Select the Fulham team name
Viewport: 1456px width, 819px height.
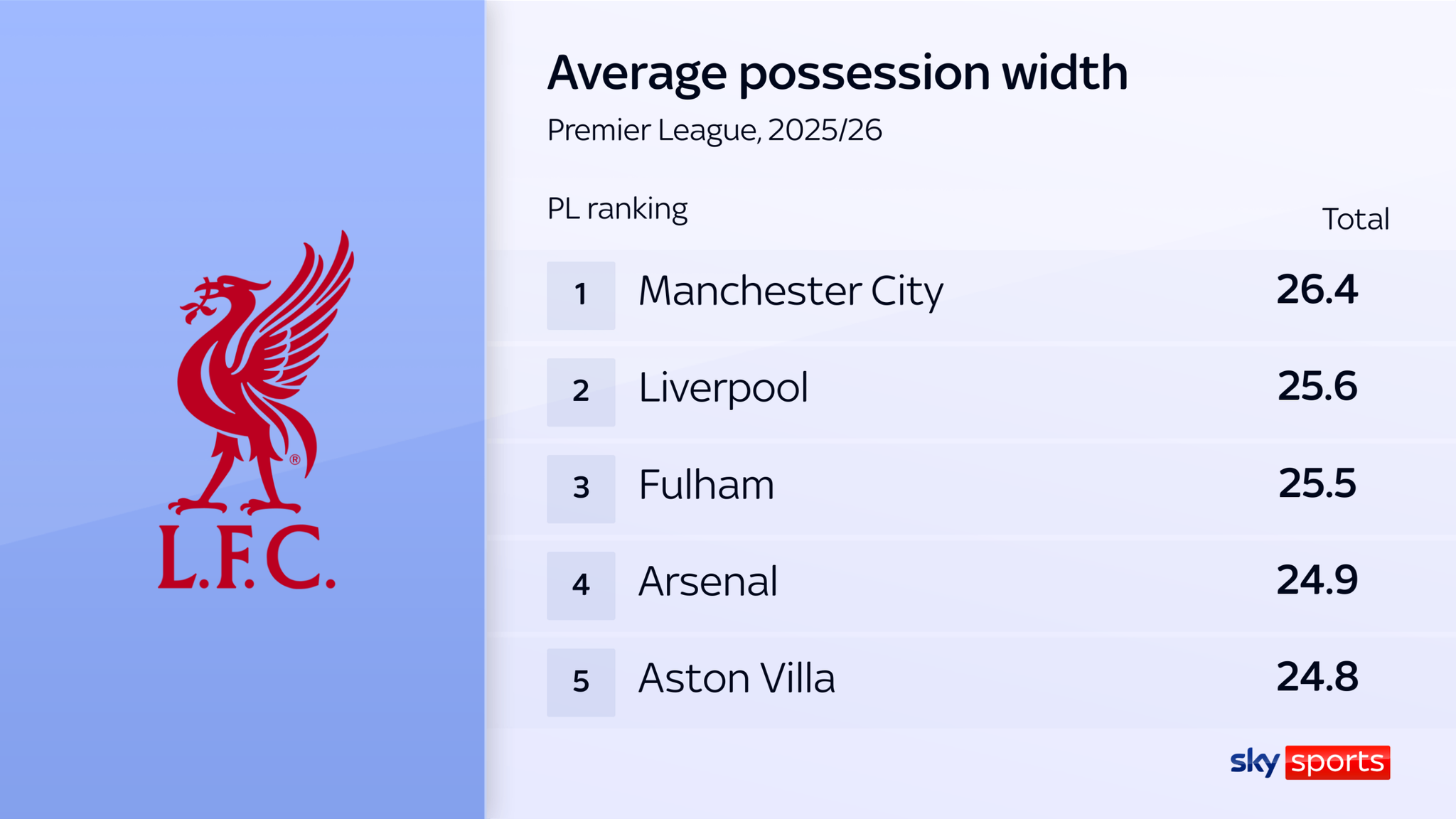pos(706,485)
